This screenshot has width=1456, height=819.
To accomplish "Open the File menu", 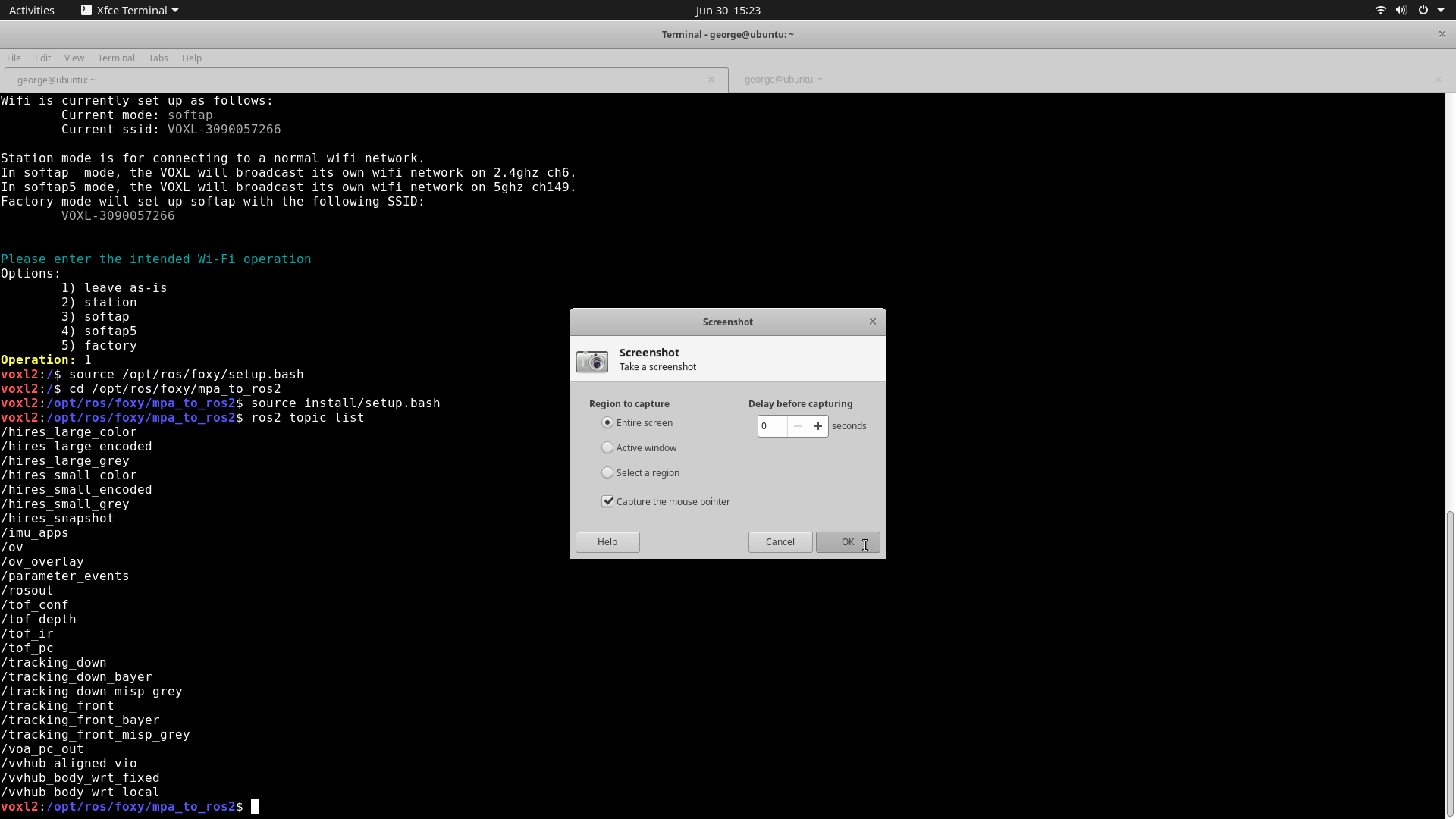I will (x=14, y=58).
